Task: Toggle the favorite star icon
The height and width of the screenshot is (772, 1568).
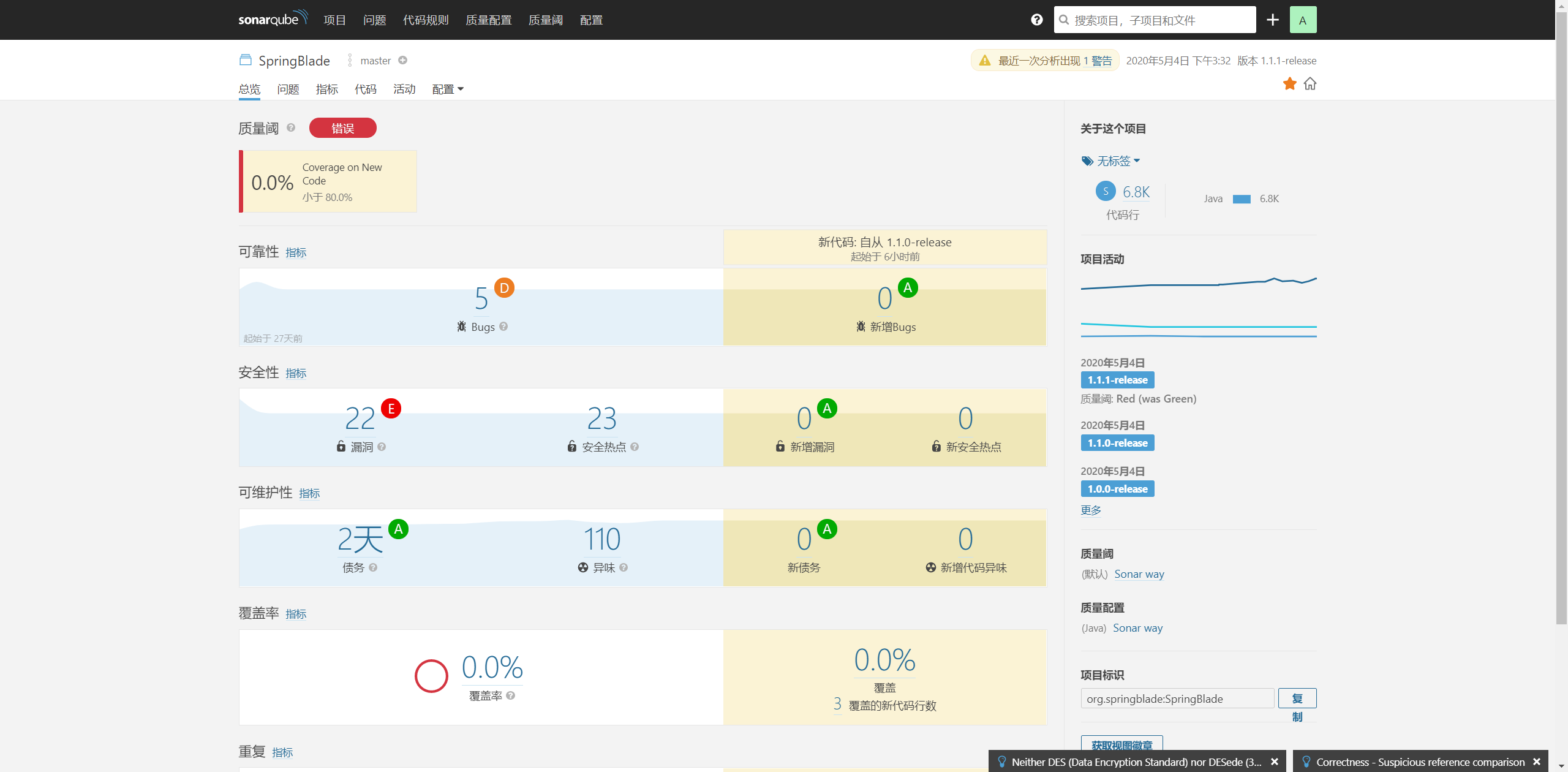Action: 1289,83
